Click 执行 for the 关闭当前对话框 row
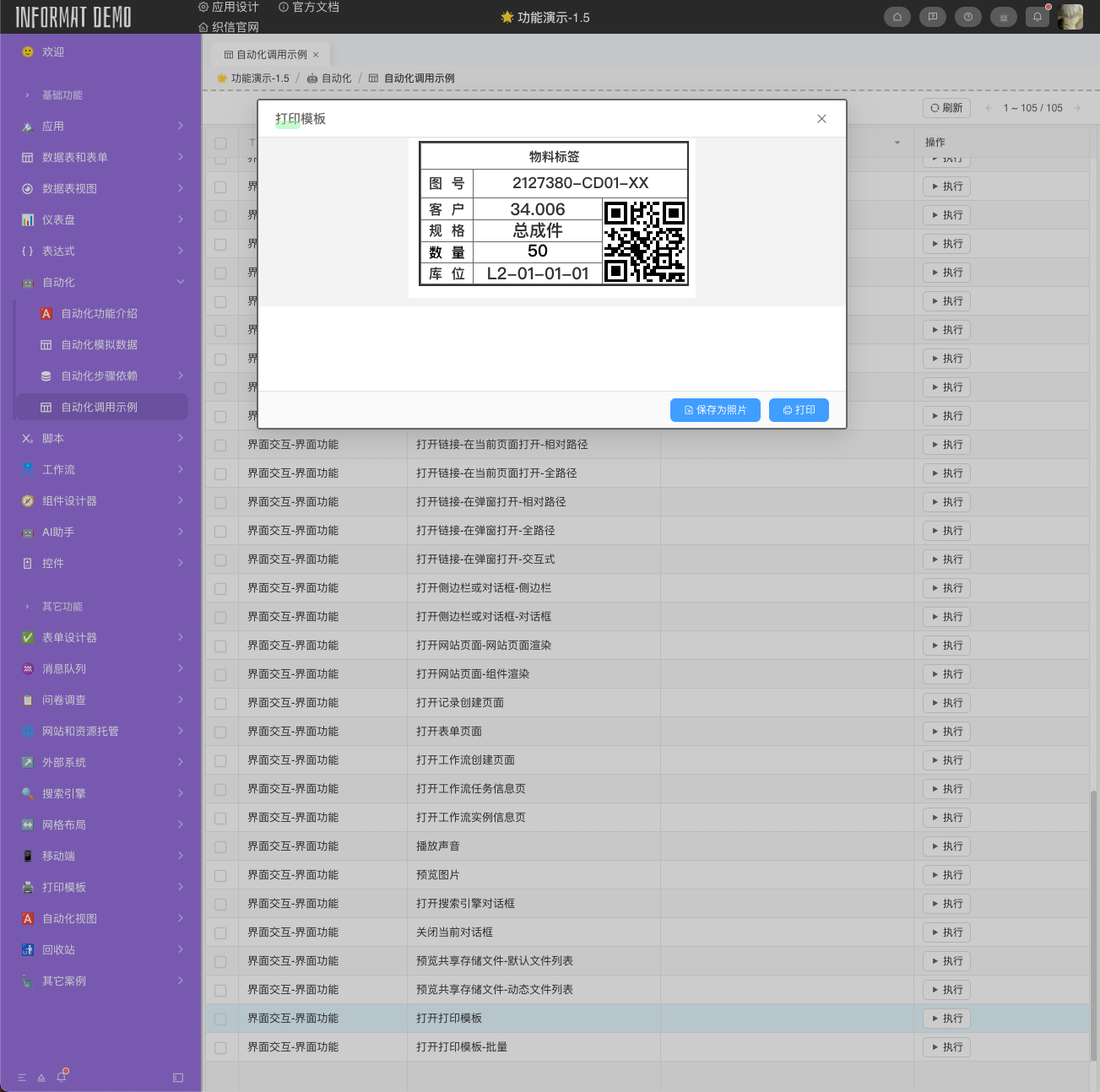 coord(946,933)
